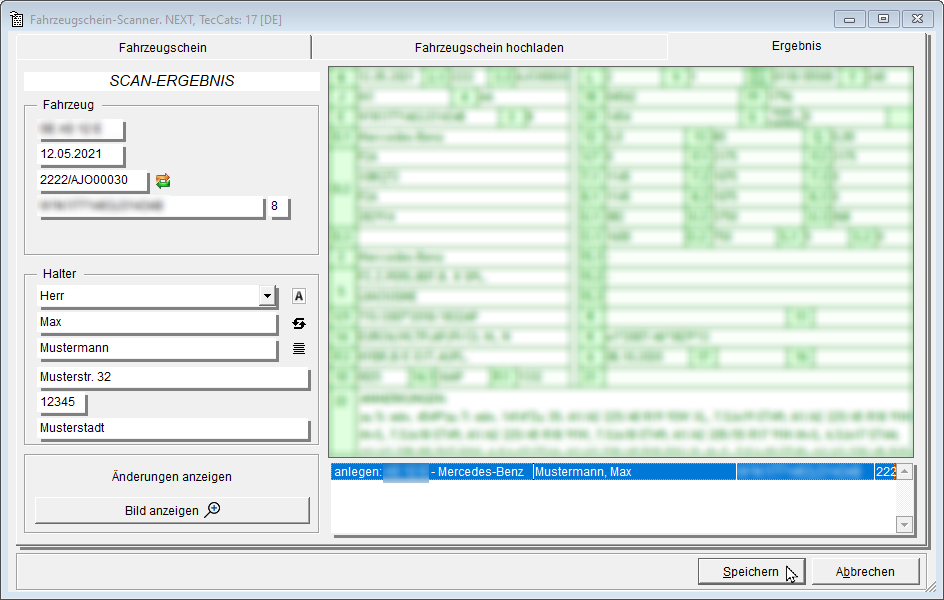Click the street field Musterstr. 32
944x600 pixels.
point(173,377)
